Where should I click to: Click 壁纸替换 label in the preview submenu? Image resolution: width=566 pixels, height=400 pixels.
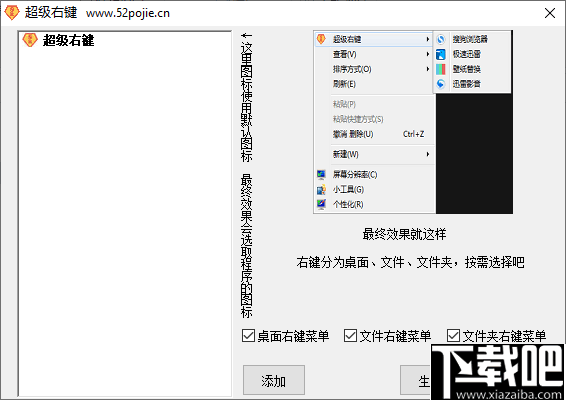[467, 69]
